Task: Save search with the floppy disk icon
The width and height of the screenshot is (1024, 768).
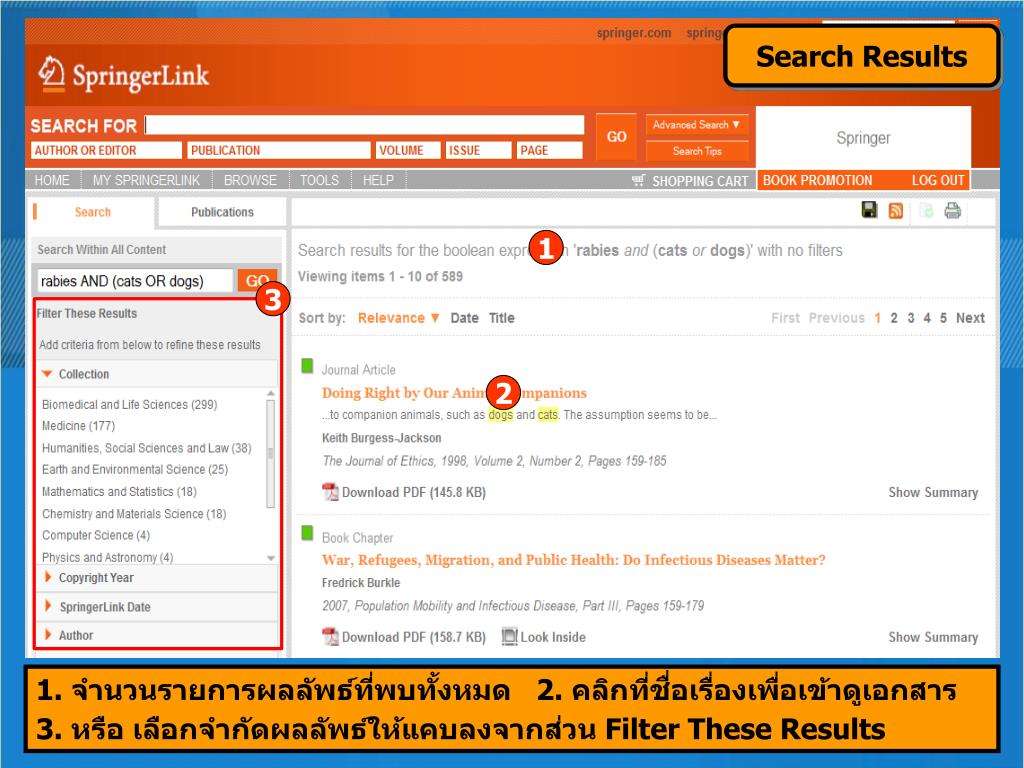Action: point(869,210)
